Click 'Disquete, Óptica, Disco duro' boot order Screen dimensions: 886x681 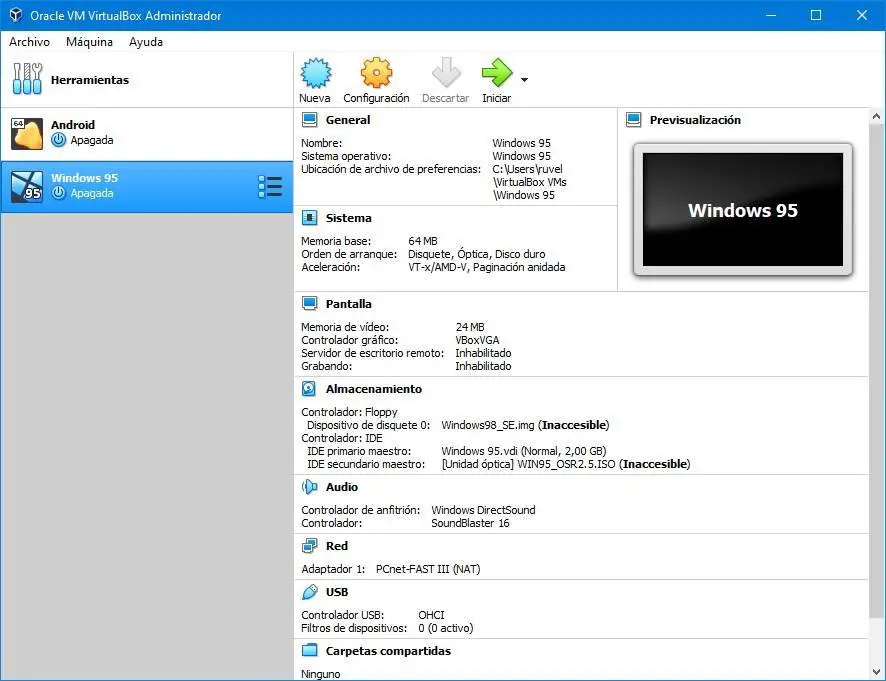pyautogui.click(x=476, y=254)
